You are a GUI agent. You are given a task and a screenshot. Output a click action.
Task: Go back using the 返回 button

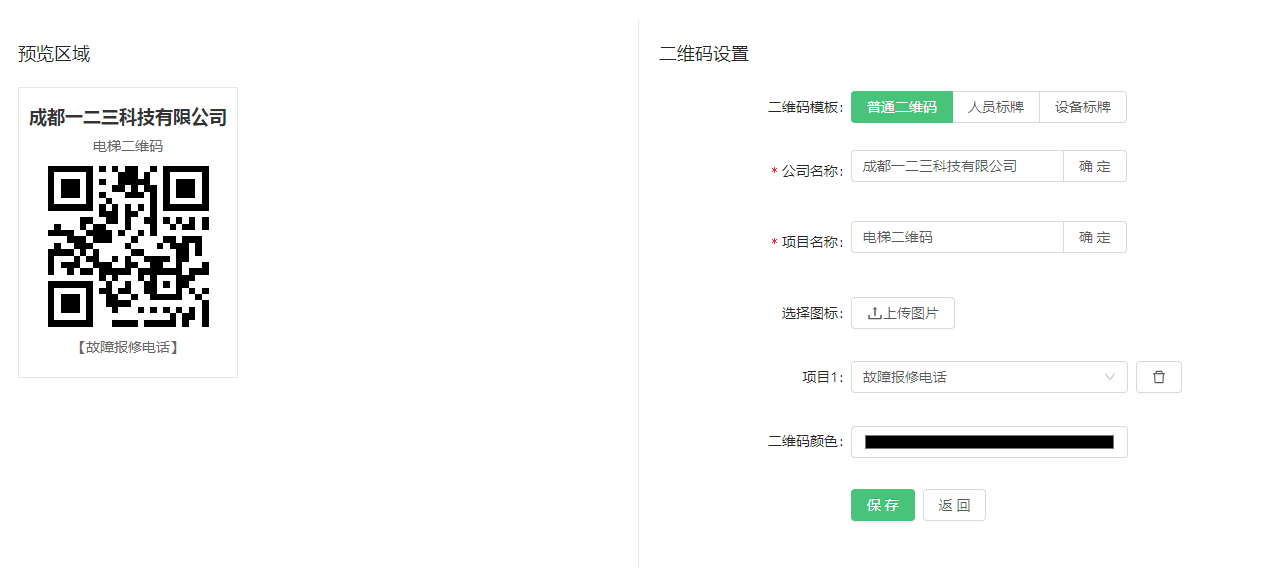954,505
